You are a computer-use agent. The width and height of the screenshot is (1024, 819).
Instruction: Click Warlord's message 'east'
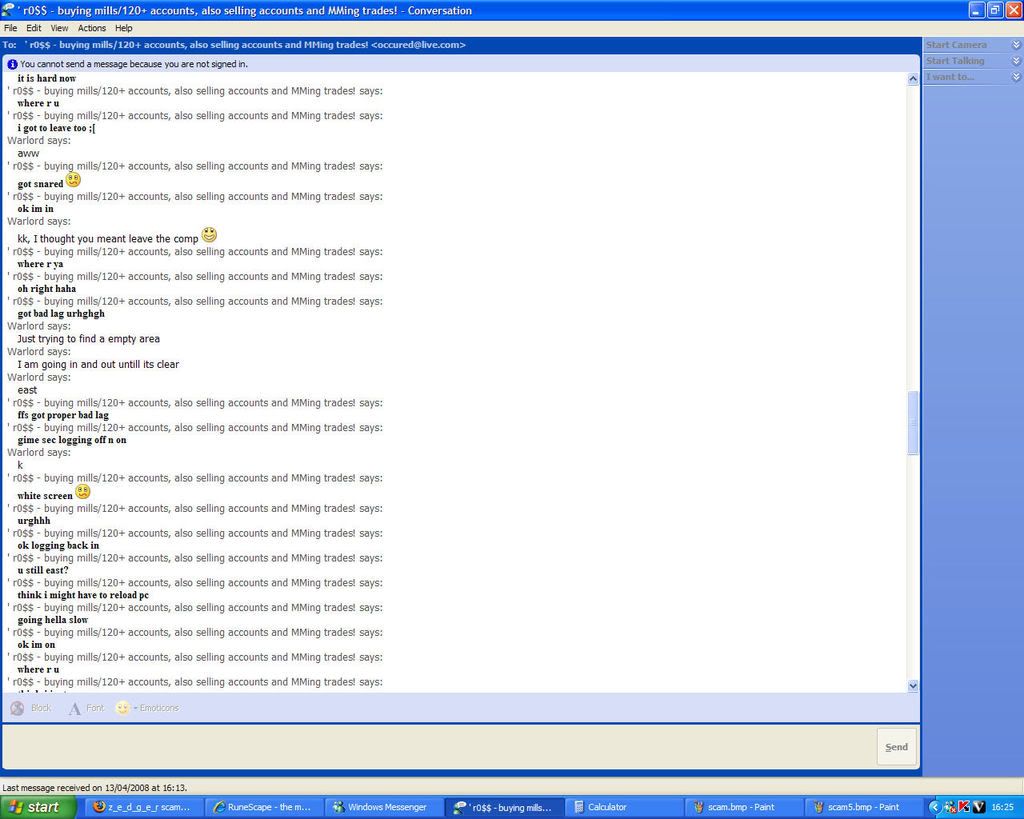(27, 390)
